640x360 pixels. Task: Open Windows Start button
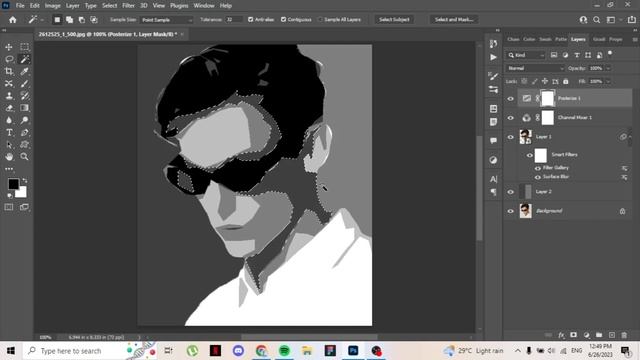[11, 351]
